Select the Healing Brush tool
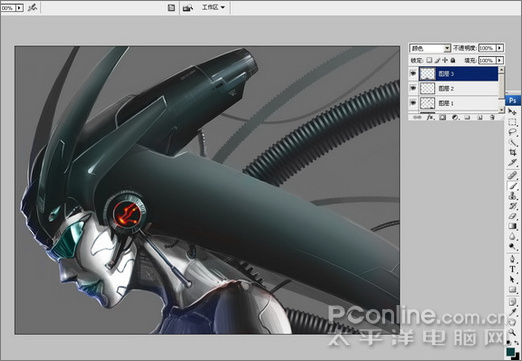 click(x=512, y=175)
